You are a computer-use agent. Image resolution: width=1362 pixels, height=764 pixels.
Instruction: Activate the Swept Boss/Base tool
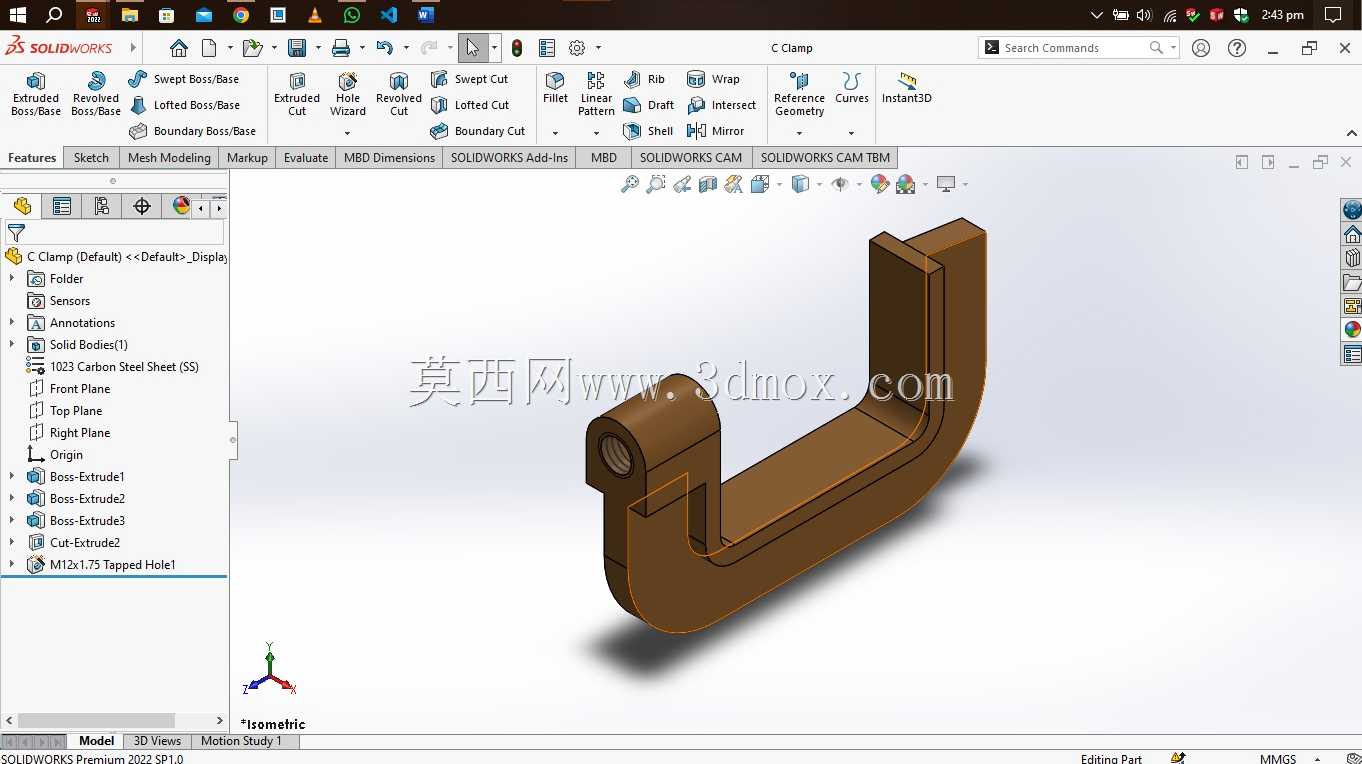click(x=184, y=79)
